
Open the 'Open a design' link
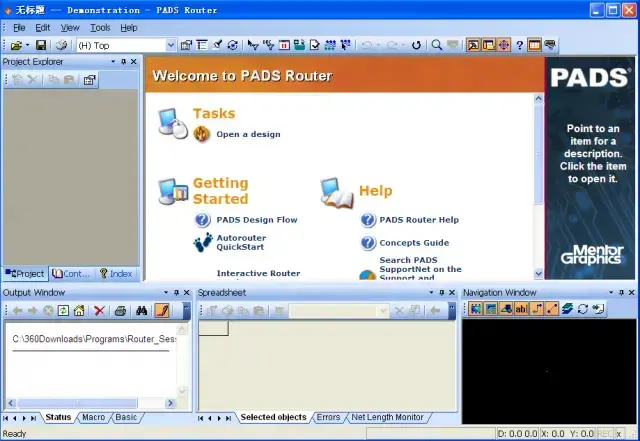tap(248, 134)
